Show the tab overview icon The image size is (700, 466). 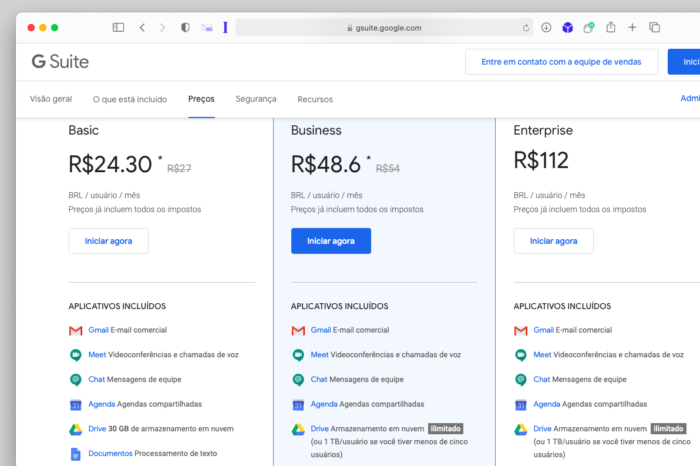click(x=654, y=28)
